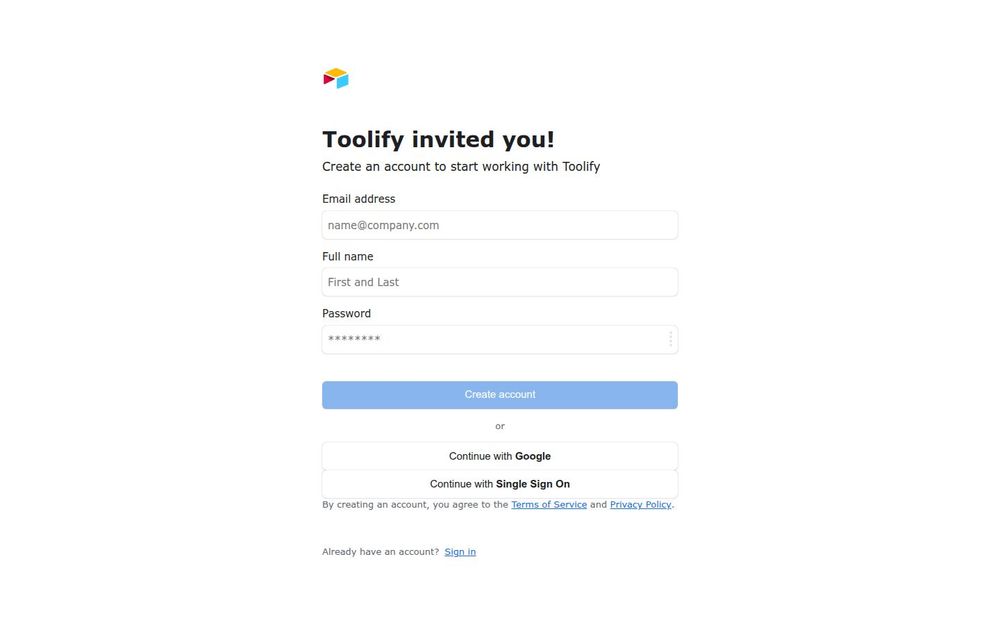1000x625 pixels.
Task: Click the "Full name" field label
Action: coord(347,257)
